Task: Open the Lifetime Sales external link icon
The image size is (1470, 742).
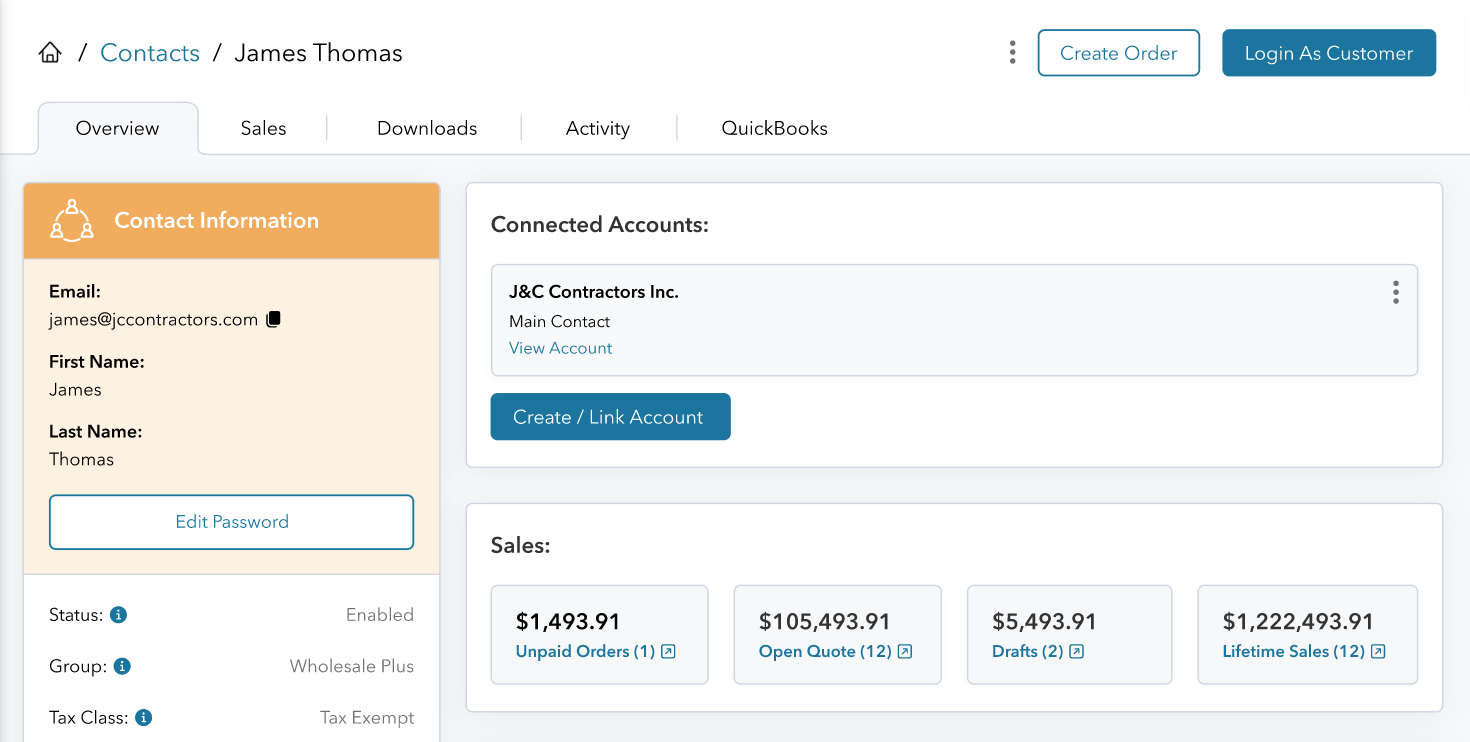Action: (1378, 652)
